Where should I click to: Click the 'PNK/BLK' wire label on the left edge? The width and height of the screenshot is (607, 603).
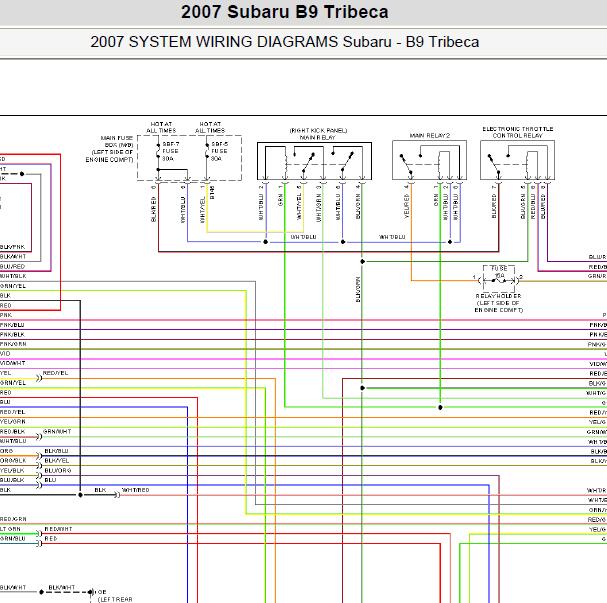pos(12,334)
